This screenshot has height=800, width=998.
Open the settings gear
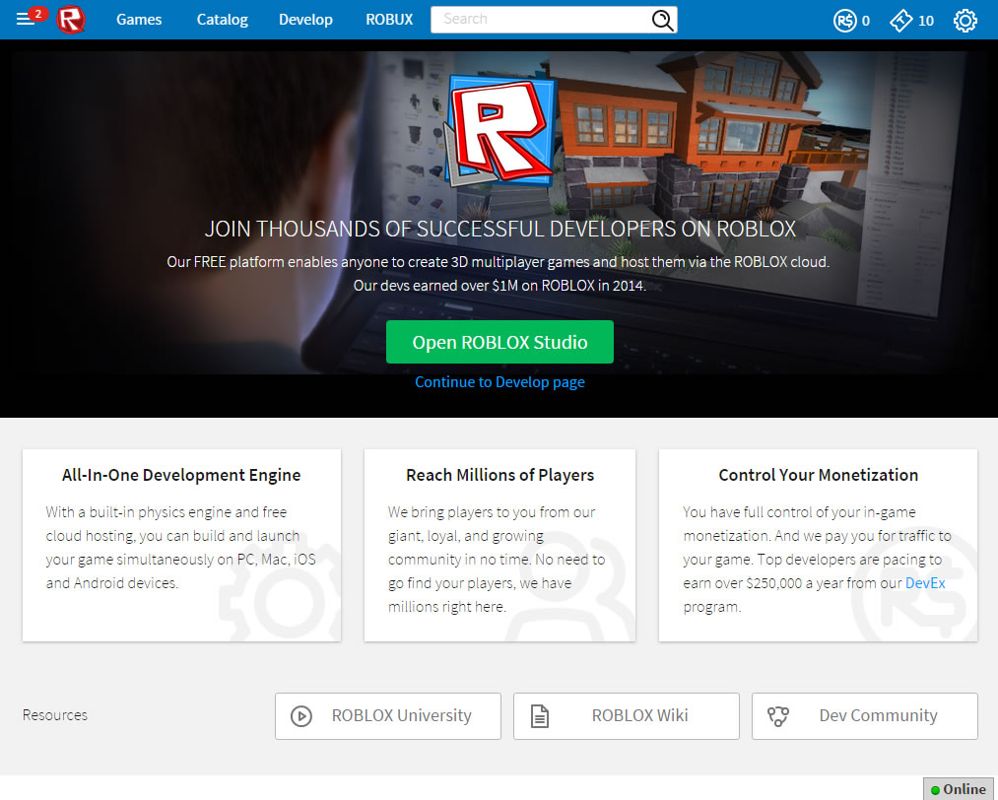(x=964, y=19)
